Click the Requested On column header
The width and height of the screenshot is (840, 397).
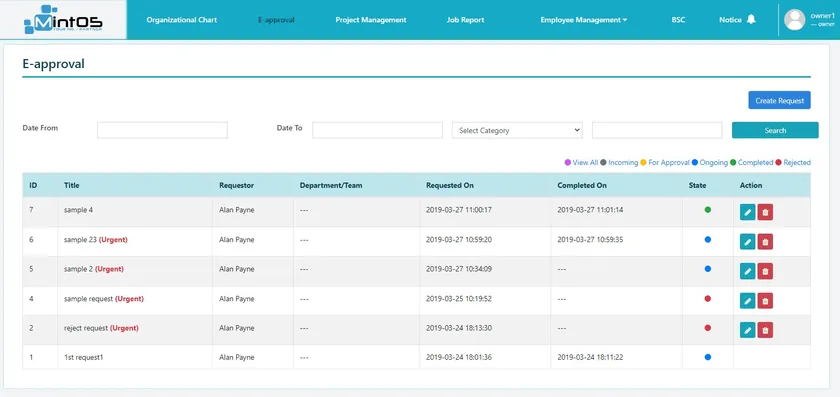pyautogui.click(x=450, y=185)
